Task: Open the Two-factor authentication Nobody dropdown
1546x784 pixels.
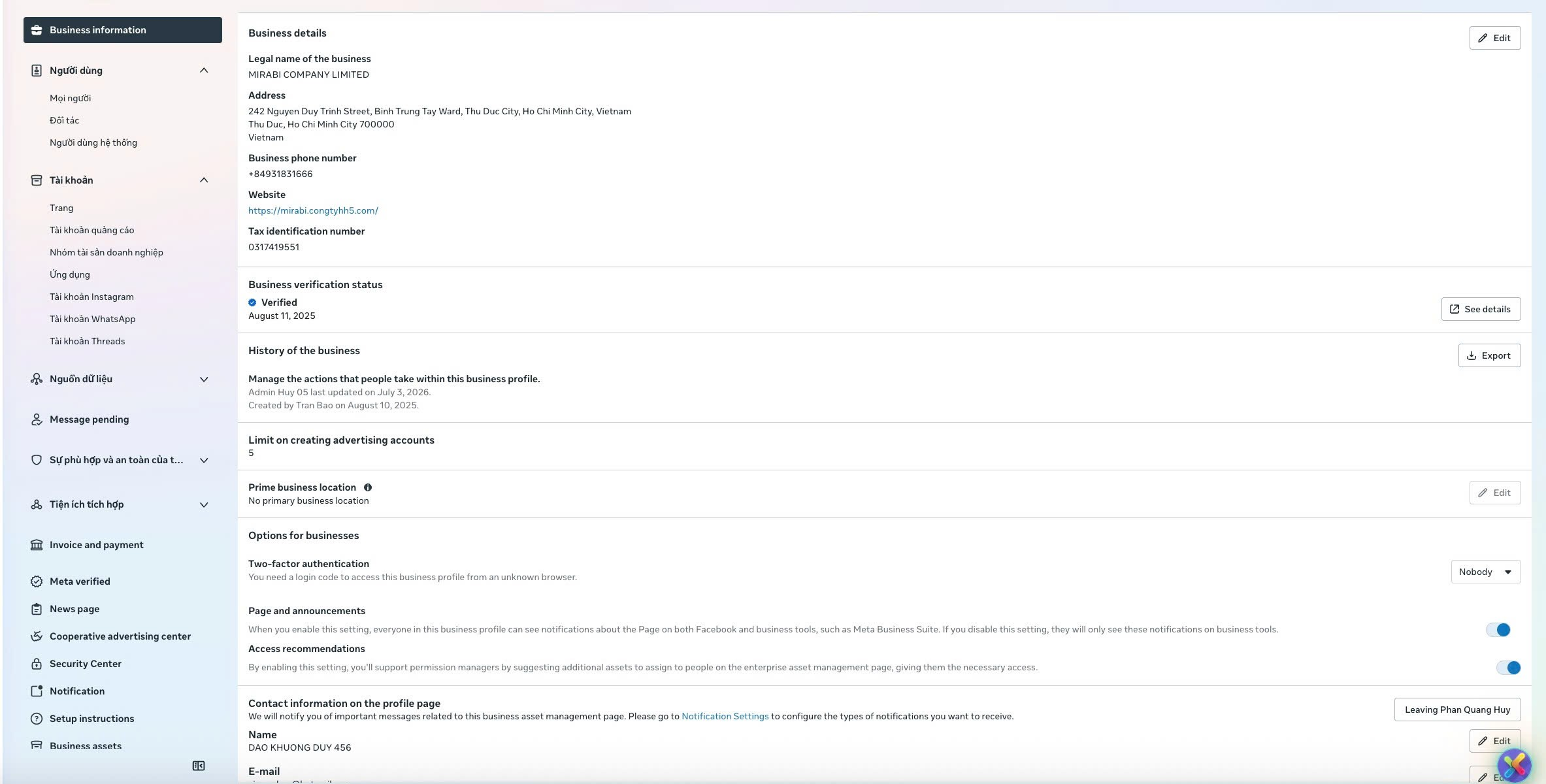Action: [1486, 572]
